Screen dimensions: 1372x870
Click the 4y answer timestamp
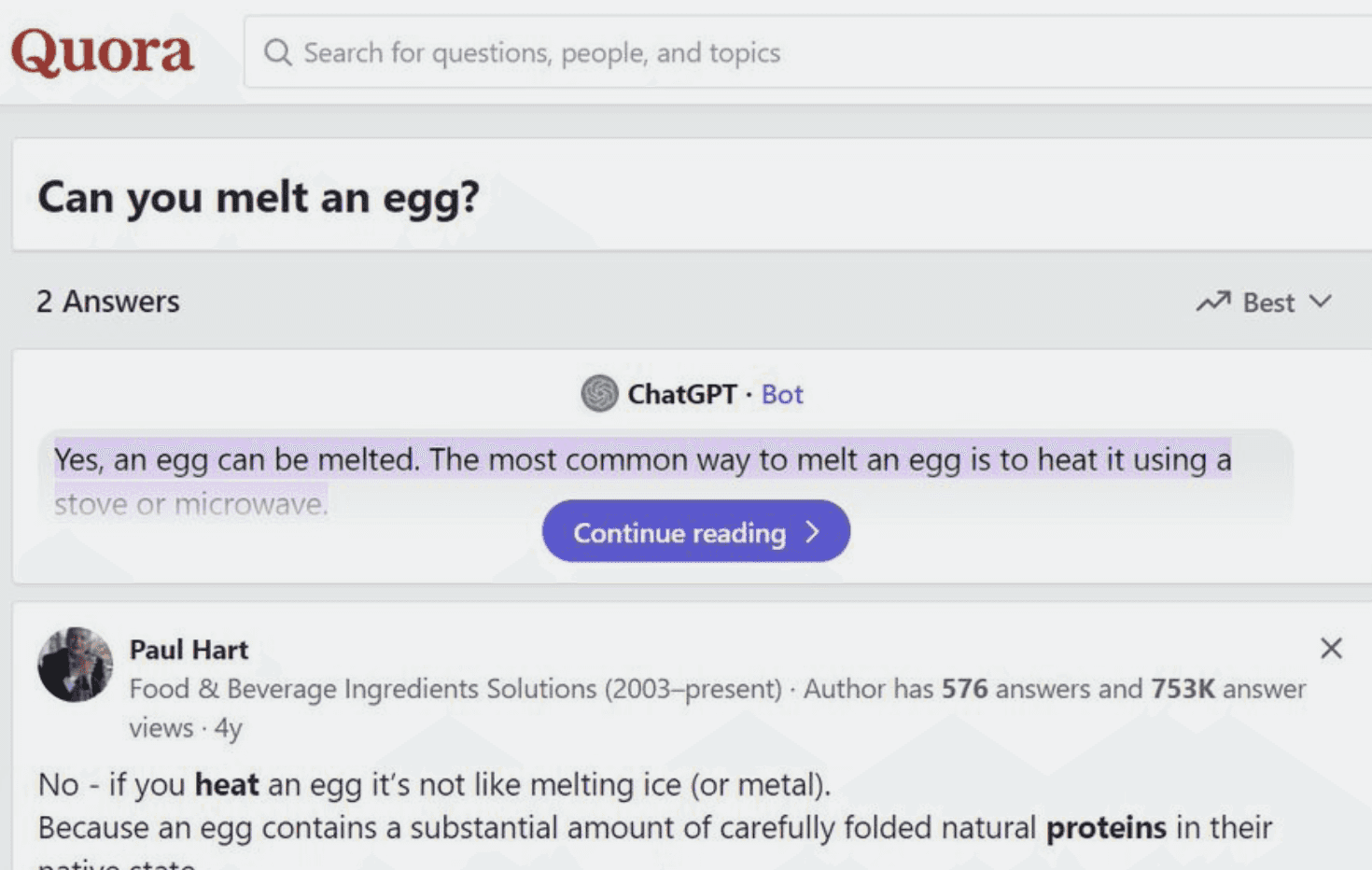[x=228, y=728]
